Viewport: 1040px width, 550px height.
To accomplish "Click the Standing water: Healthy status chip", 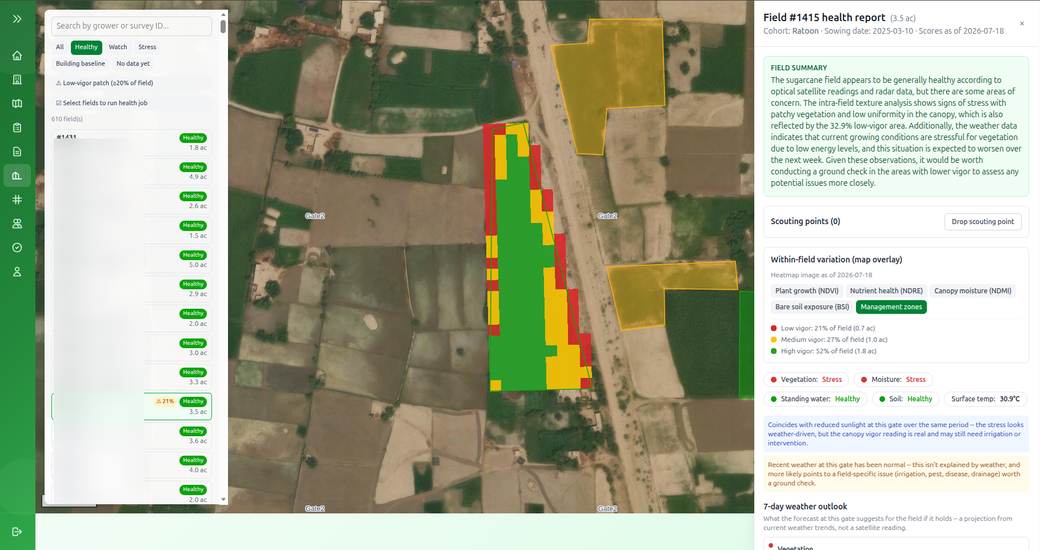I will [x=815, y=399].
